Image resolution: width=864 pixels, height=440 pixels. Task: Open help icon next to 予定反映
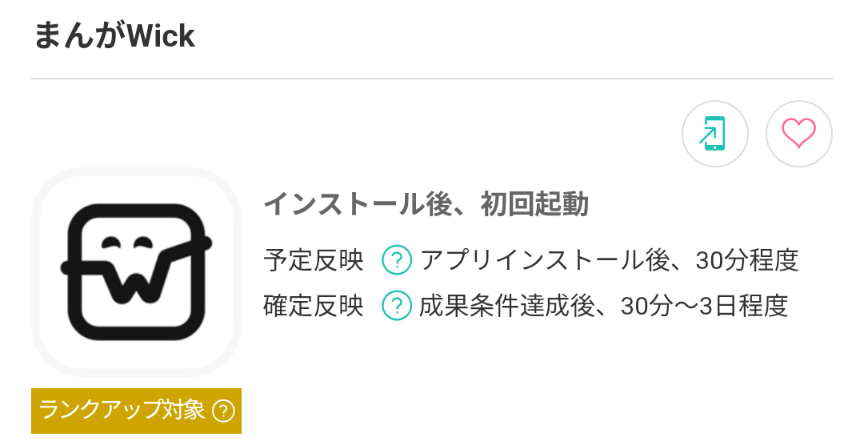point(397,260)
